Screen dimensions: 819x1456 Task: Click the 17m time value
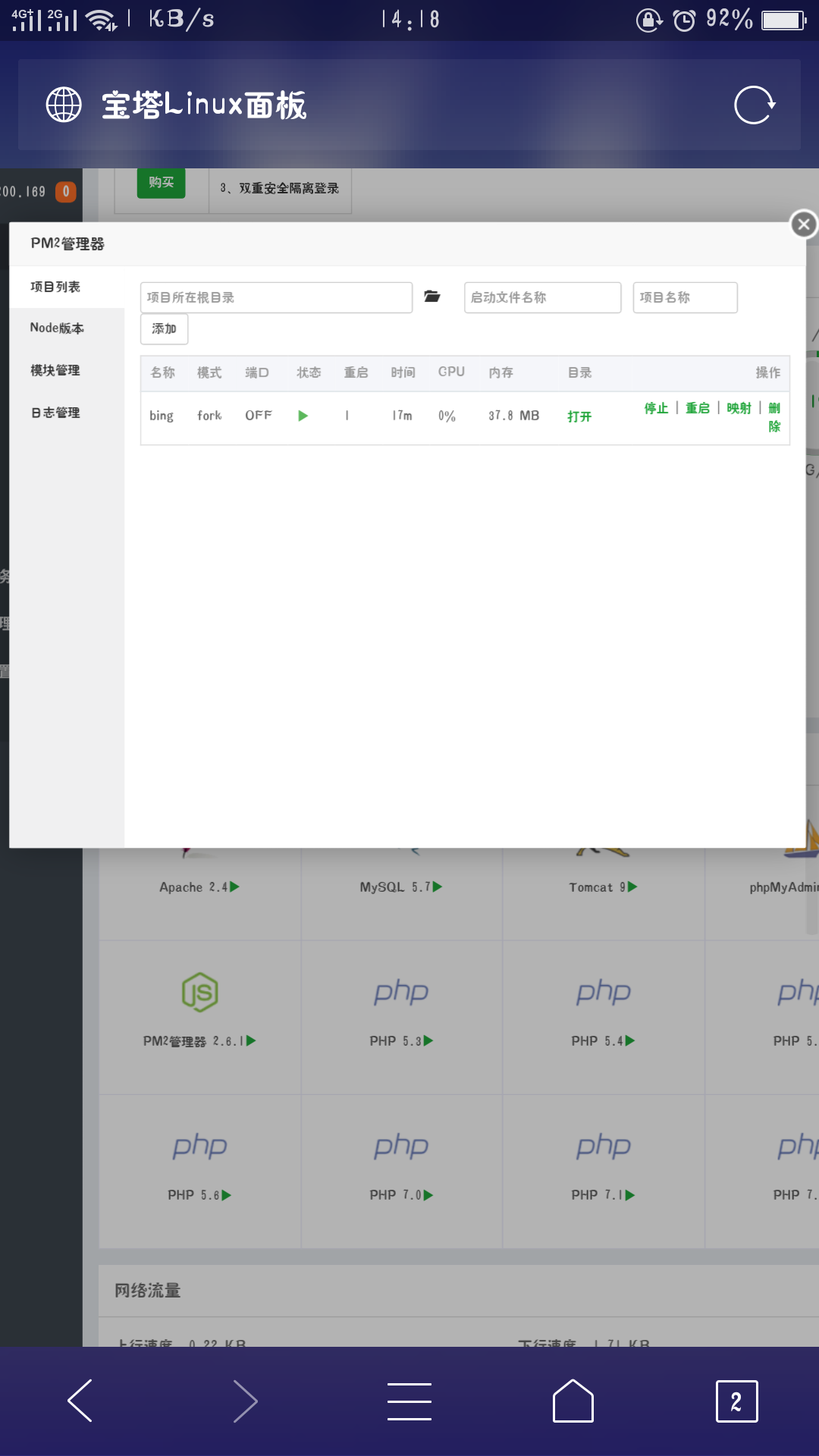(x=402, y=416)
